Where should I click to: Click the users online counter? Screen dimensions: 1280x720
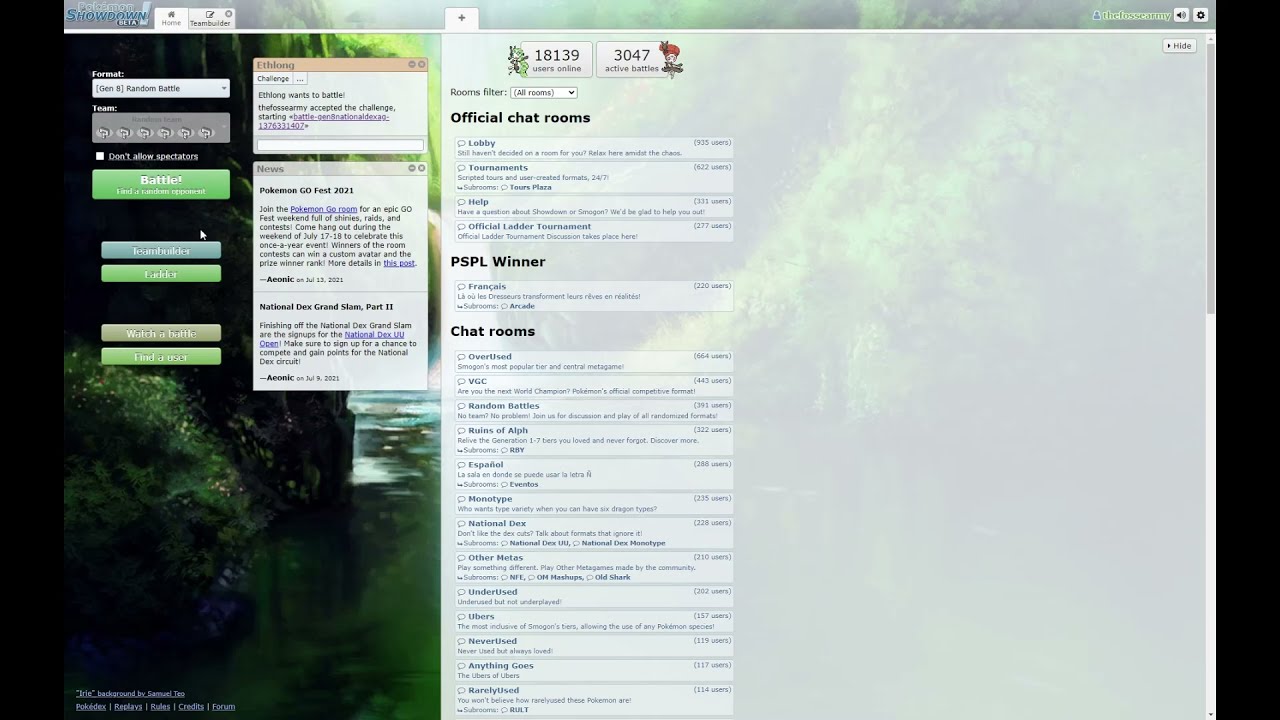[x=556, y=60]
